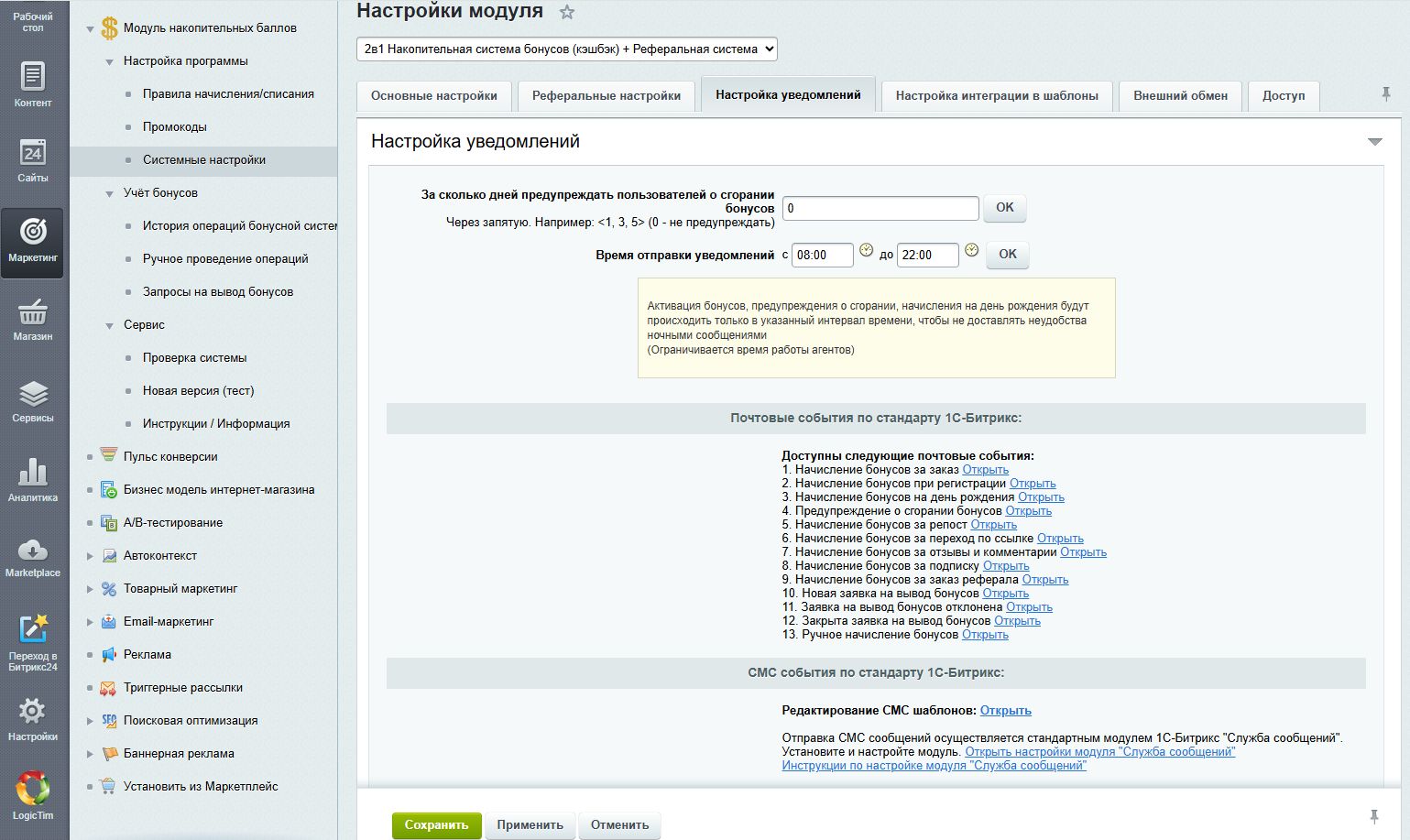Screen dimensions: 1410x840
Task: Switch to Реферальные настройки tab
Action: 607,95
